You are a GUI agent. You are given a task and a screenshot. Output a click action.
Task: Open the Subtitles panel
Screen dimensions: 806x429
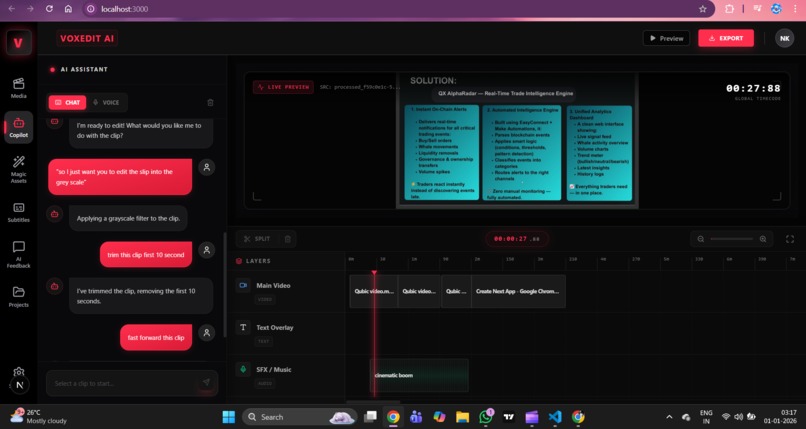coord(19,212)
